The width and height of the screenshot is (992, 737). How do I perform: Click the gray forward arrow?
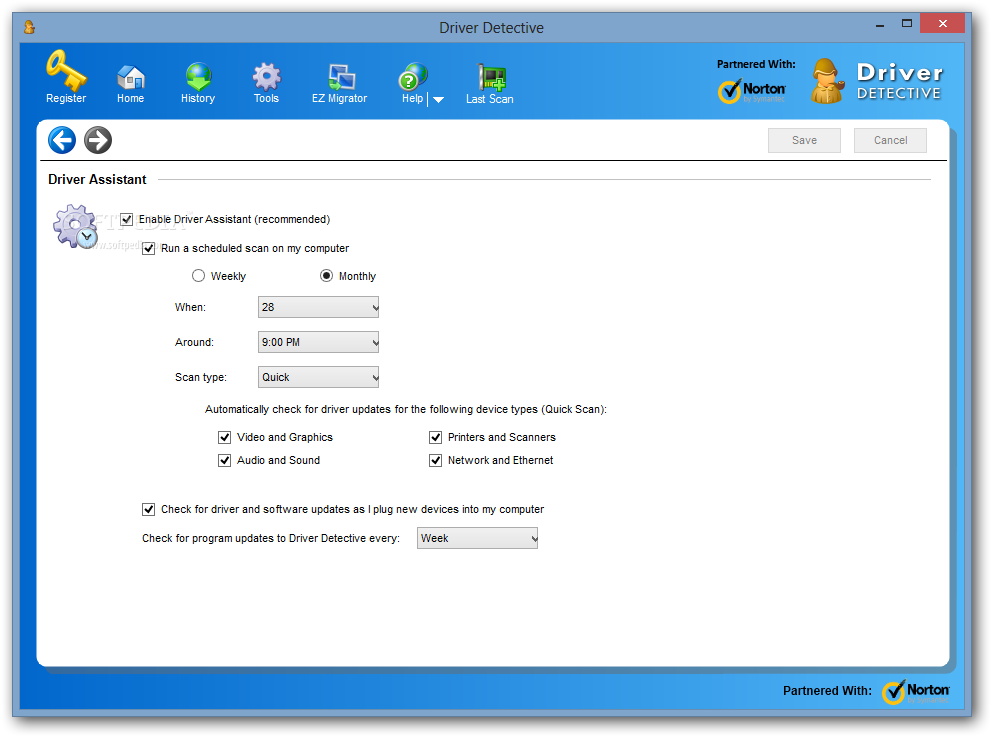tap(98, 140)
